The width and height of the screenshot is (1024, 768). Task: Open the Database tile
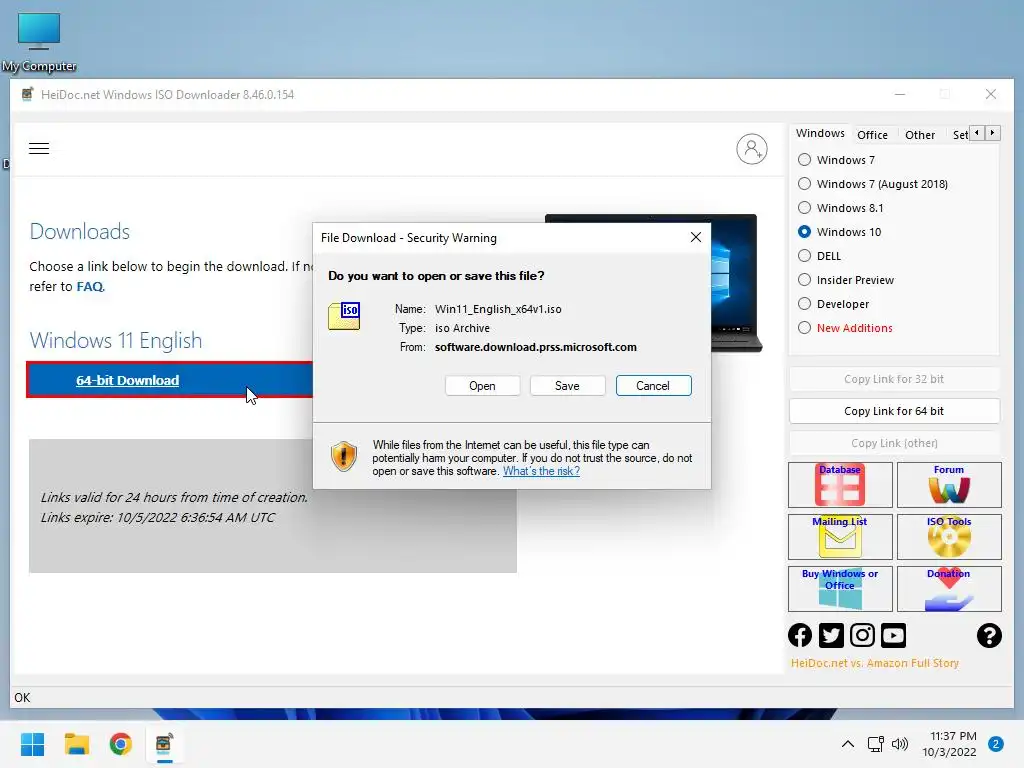(x=840, y=485)
